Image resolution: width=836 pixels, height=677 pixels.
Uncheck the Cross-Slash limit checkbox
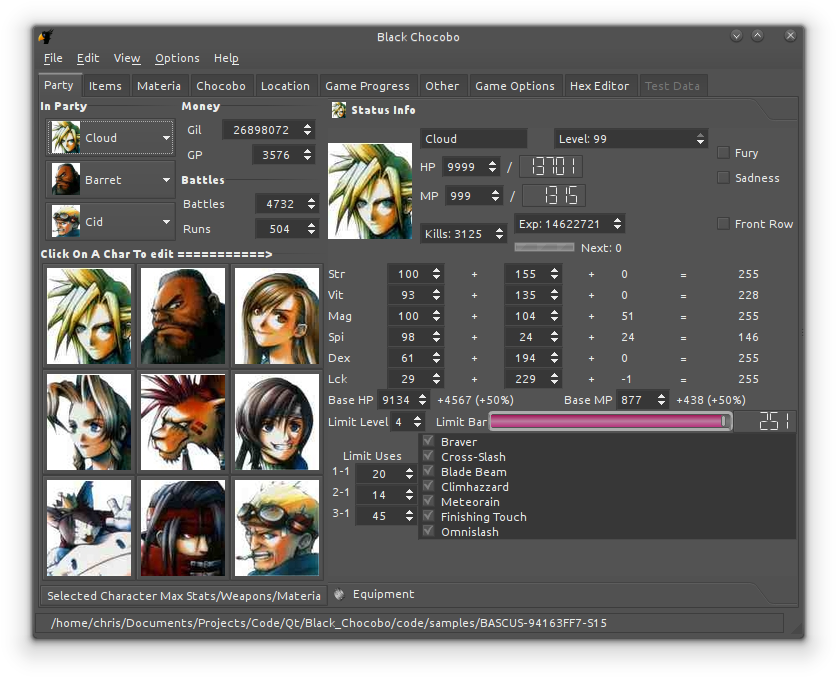click(428, 456)
